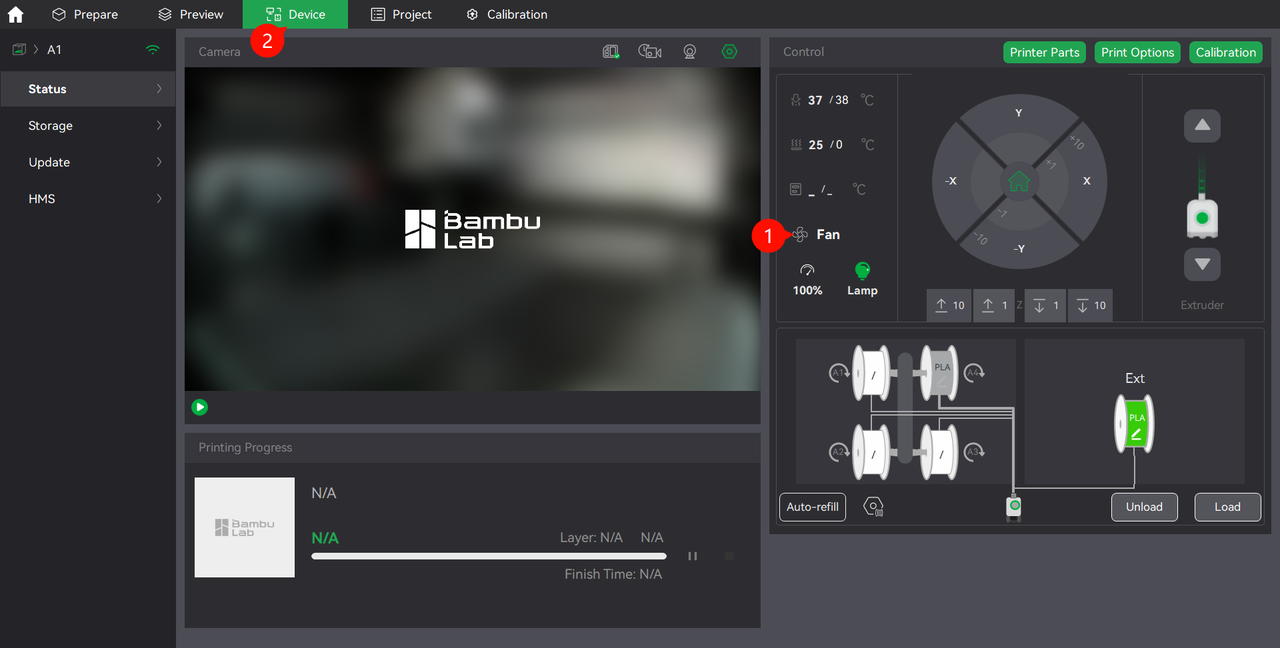1280x648 pixels.
Task: Play the camera live stream
Action: tap(200, 407)
